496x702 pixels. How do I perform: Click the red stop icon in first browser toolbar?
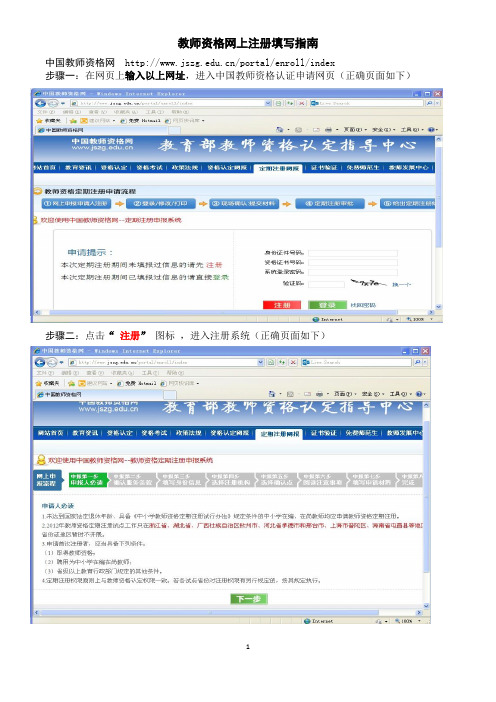coord(302,103)
